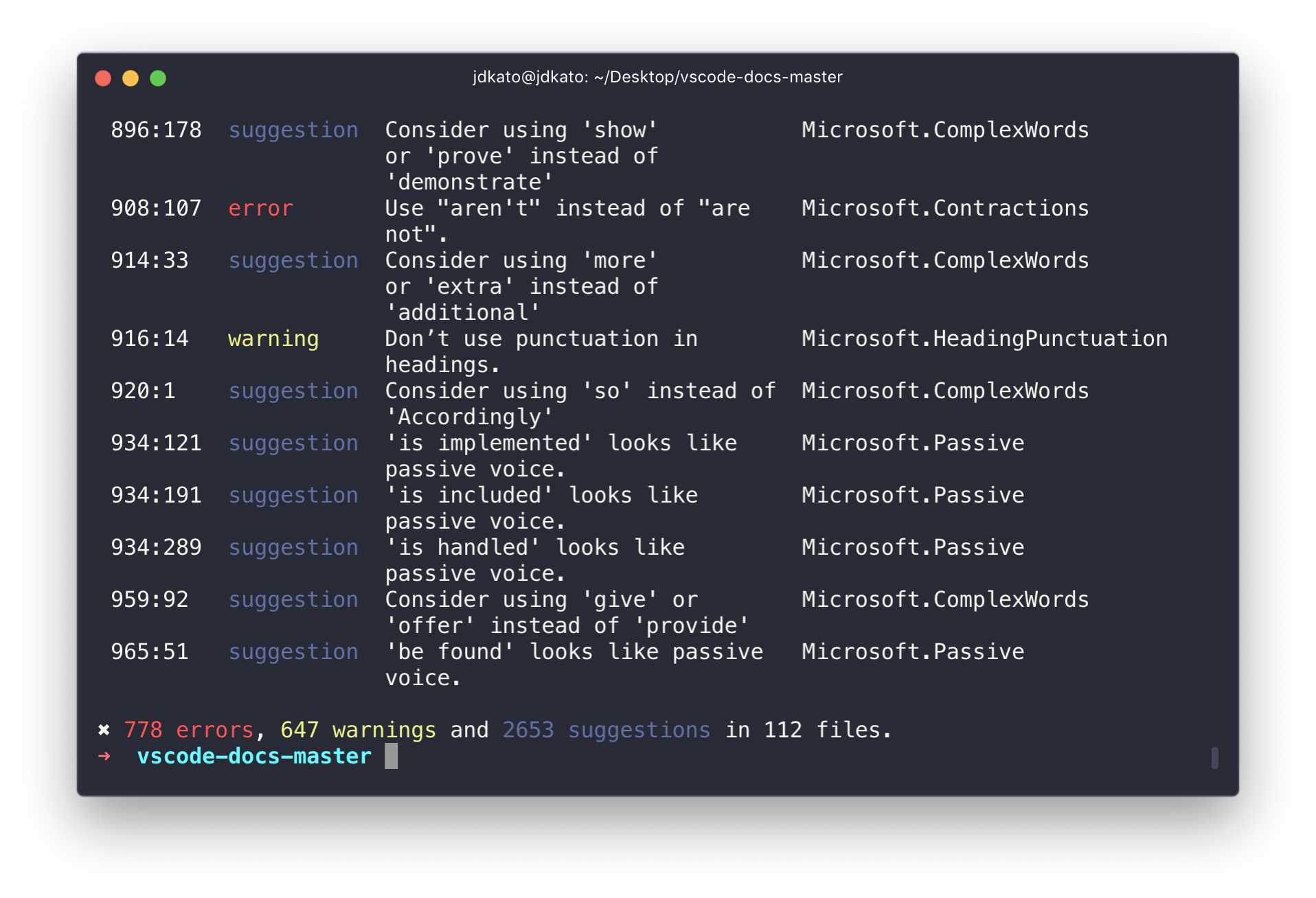Click the 896:178 line position
The width and height of the screenshot is (1316, 898).
pyautogui.click(x=156, y=130)
